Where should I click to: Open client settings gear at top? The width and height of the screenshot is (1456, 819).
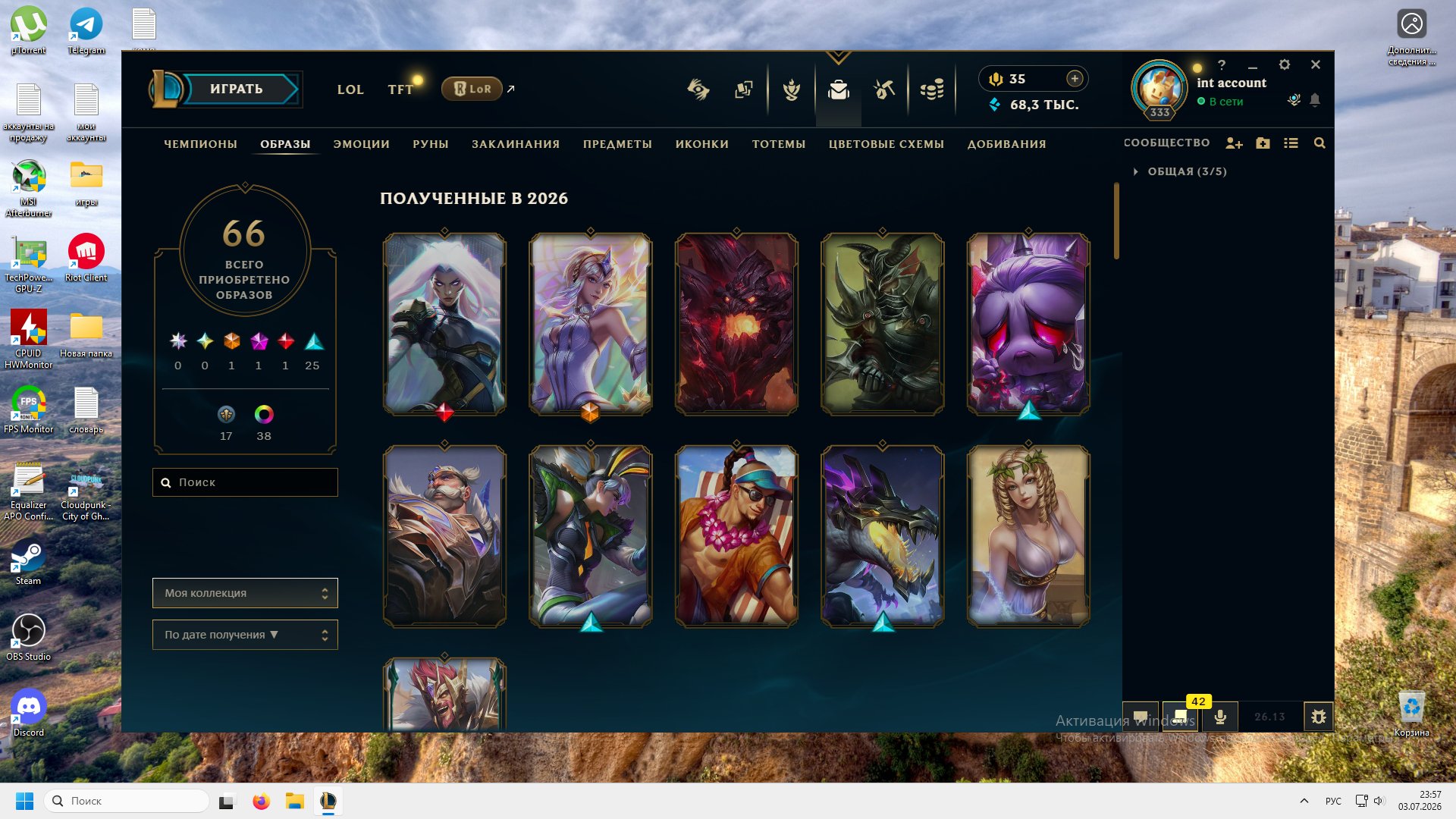1284,65
